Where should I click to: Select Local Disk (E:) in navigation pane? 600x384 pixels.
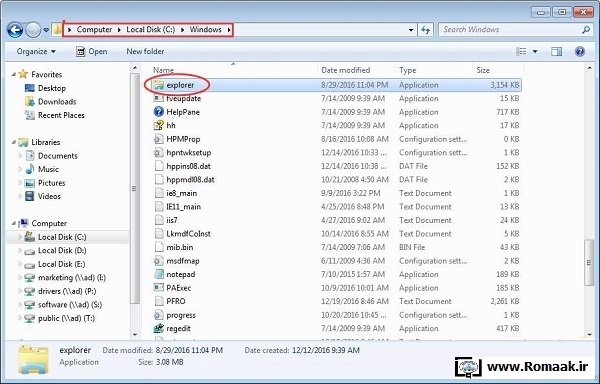click(x=55, y=264)
